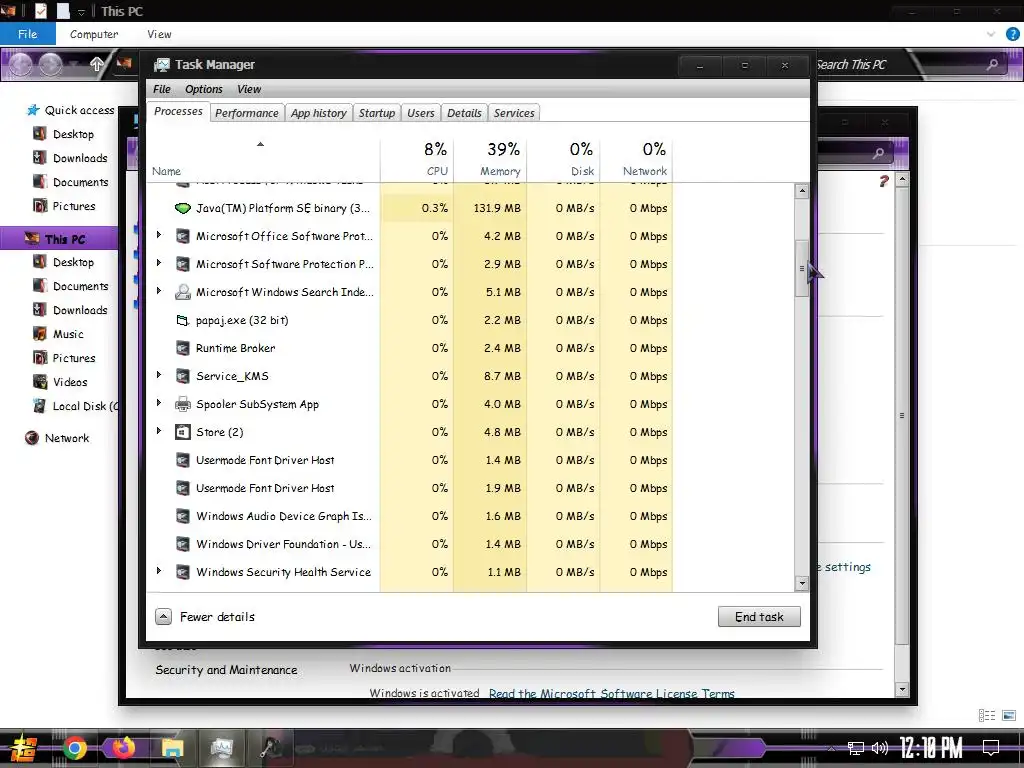1024x768 pixels.
Task: Click the large icons view button in Explorer
Action: point(1009,716)
